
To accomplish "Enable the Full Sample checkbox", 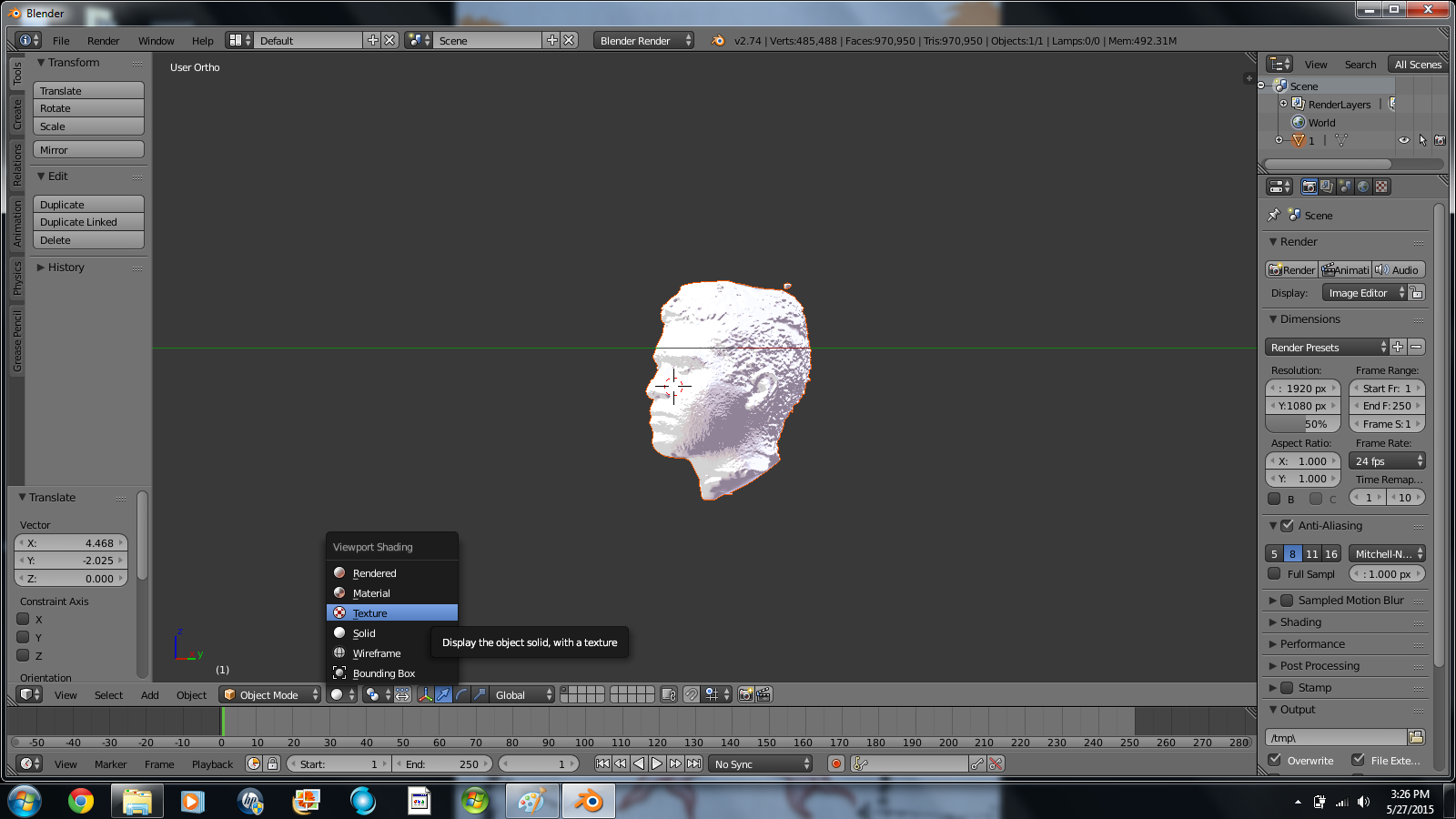I will click(1274, 573).
